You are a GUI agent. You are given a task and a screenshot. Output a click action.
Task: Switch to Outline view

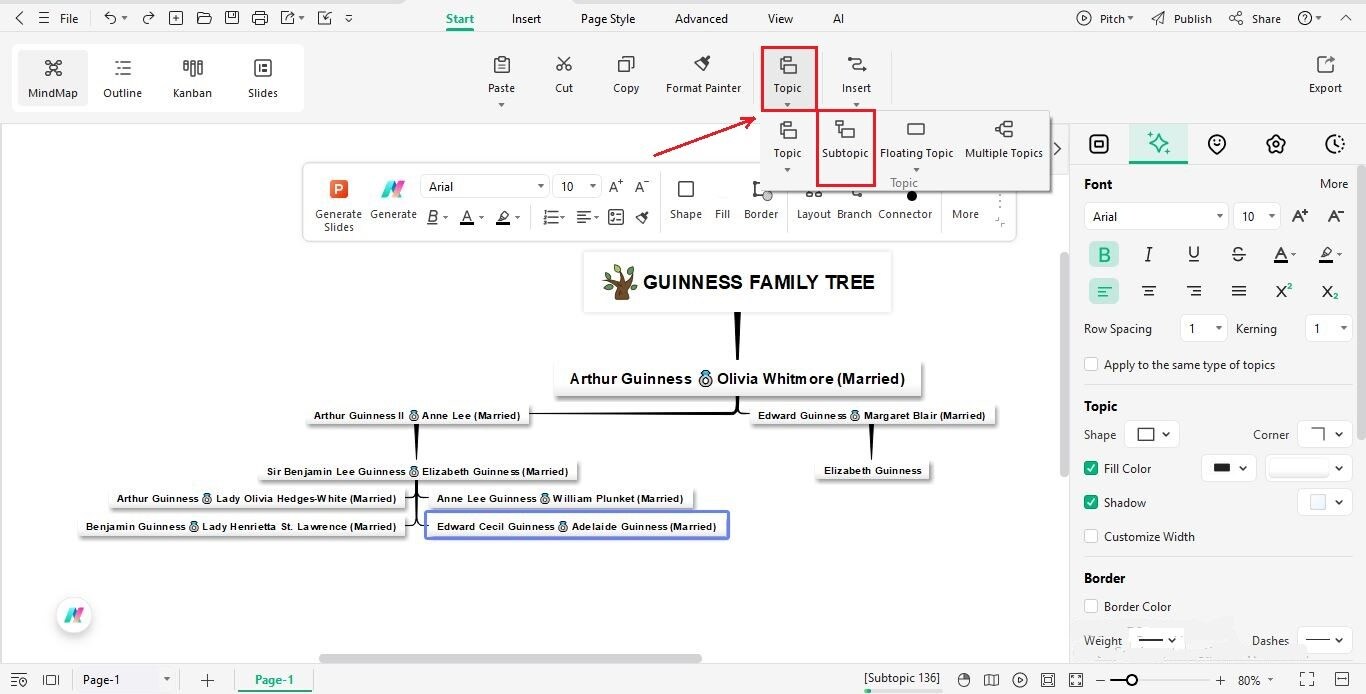click(x=122, y=78)
